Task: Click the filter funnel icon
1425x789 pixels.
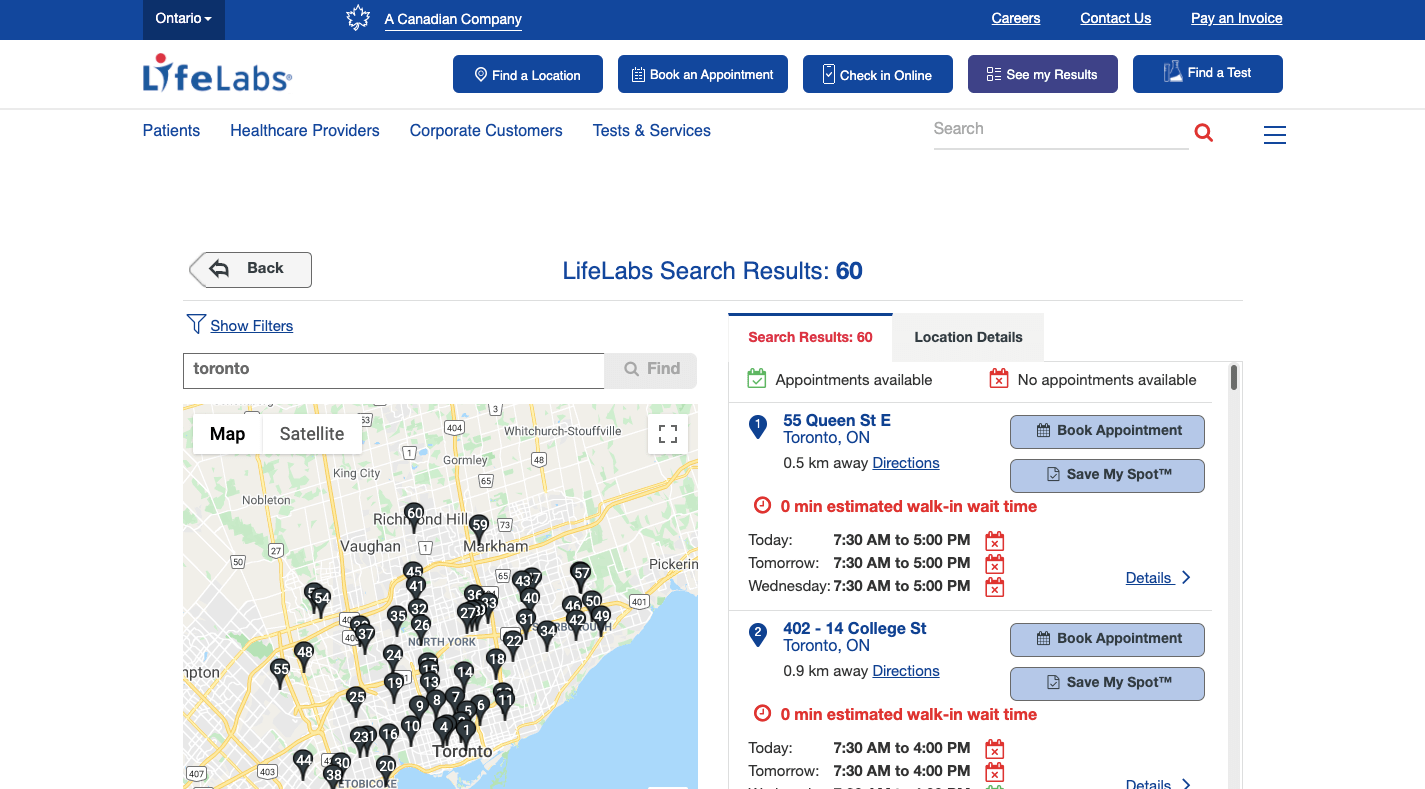Action: [x=196, y=324]
